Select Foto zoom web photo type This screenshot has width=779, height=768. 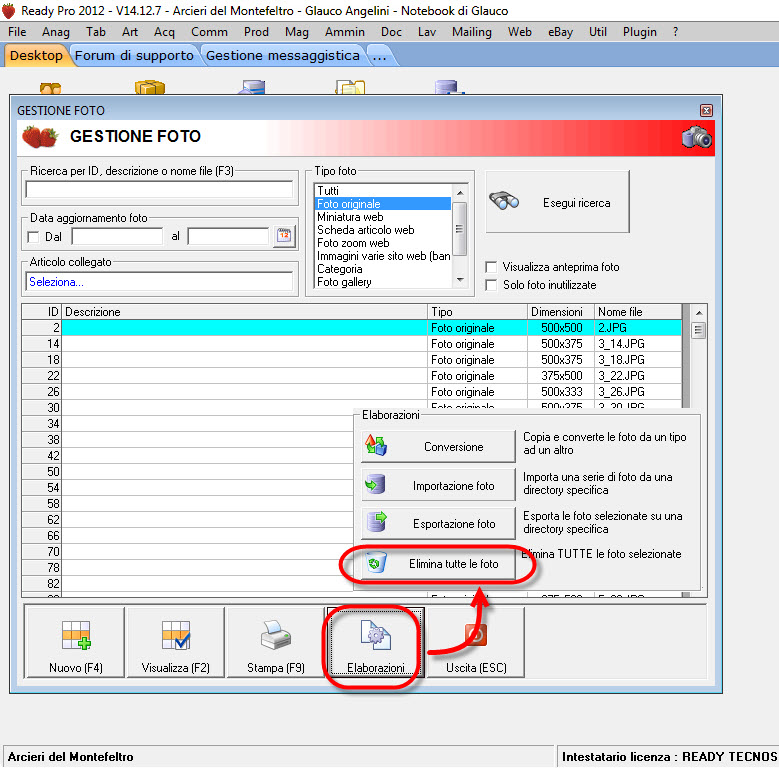click(x=383, y=242)
